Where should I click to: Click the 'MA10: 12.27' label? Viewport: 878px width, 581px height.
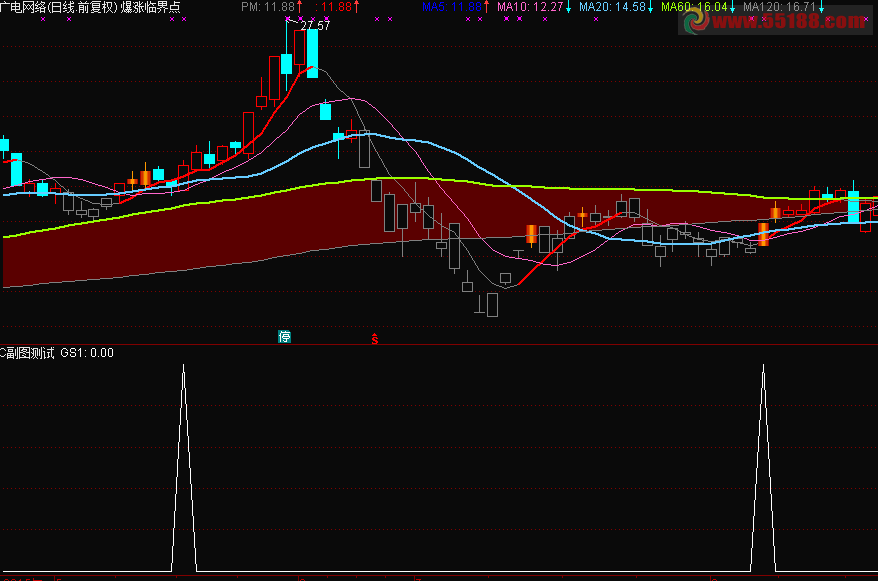tap(530, 7)
